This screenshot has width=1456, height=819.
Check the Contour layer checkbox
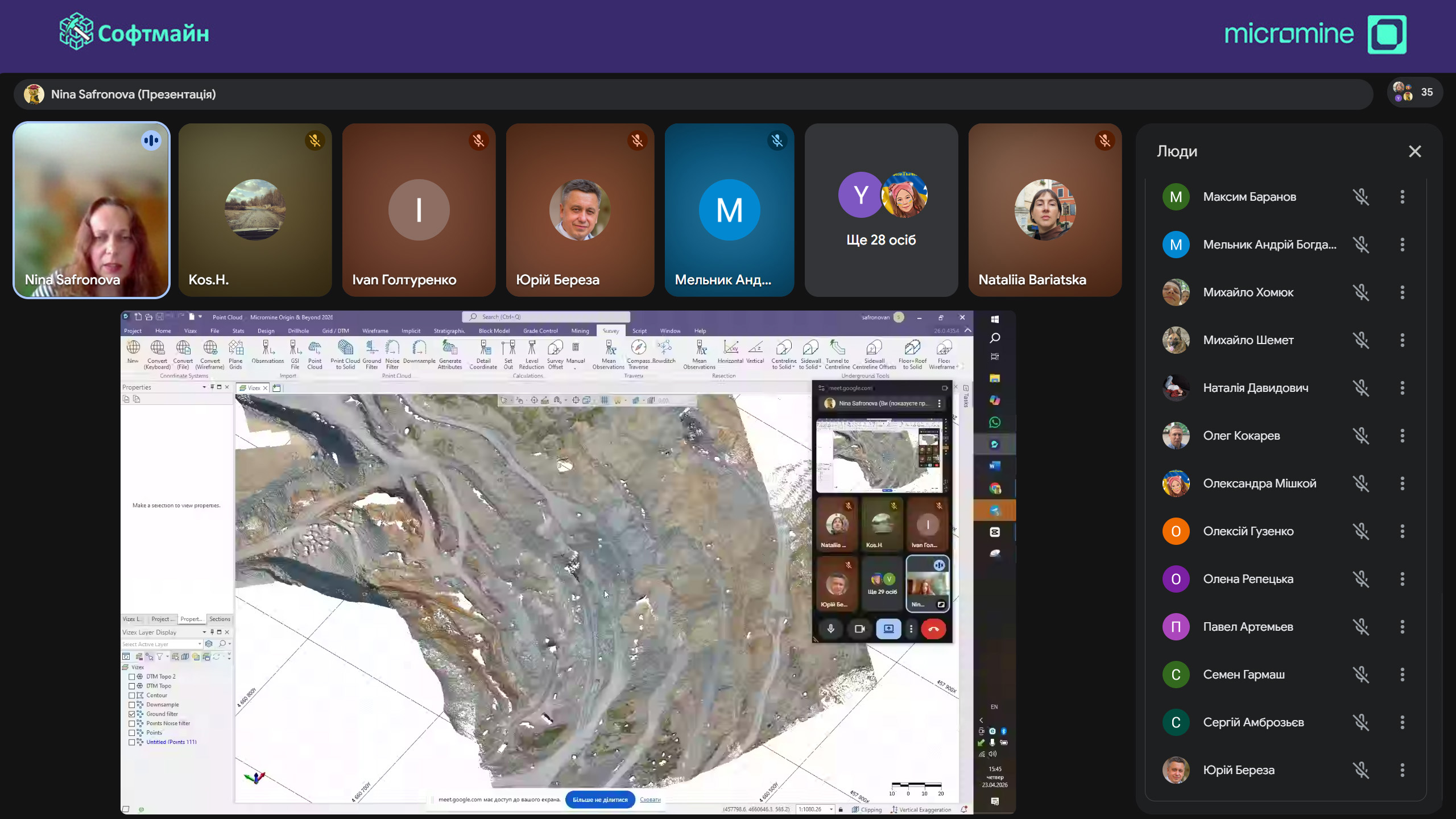click(x=131, y=695)
